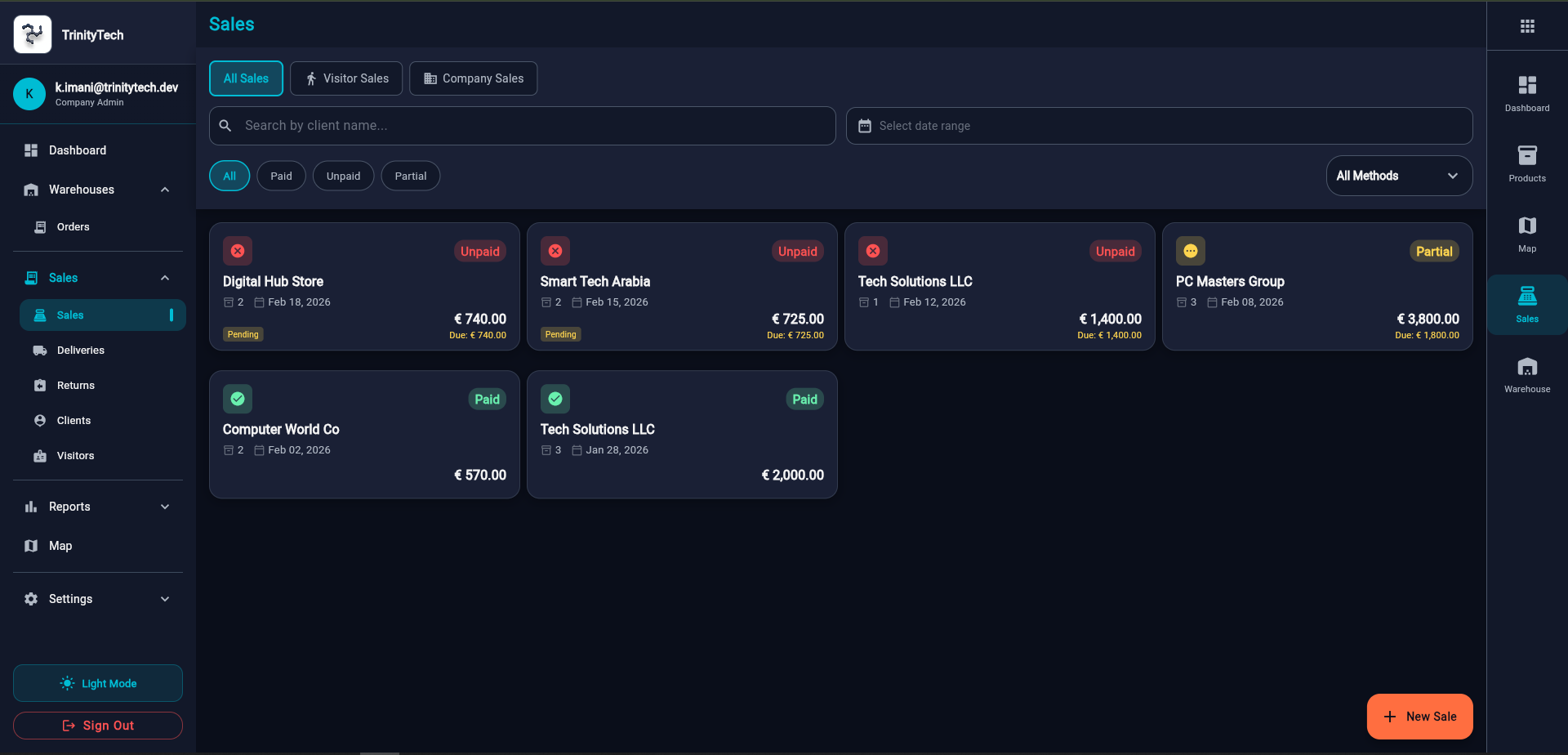Open Warehouse icon in the right rail
Screen dimensions: 1568x755
coord(1527,374)
